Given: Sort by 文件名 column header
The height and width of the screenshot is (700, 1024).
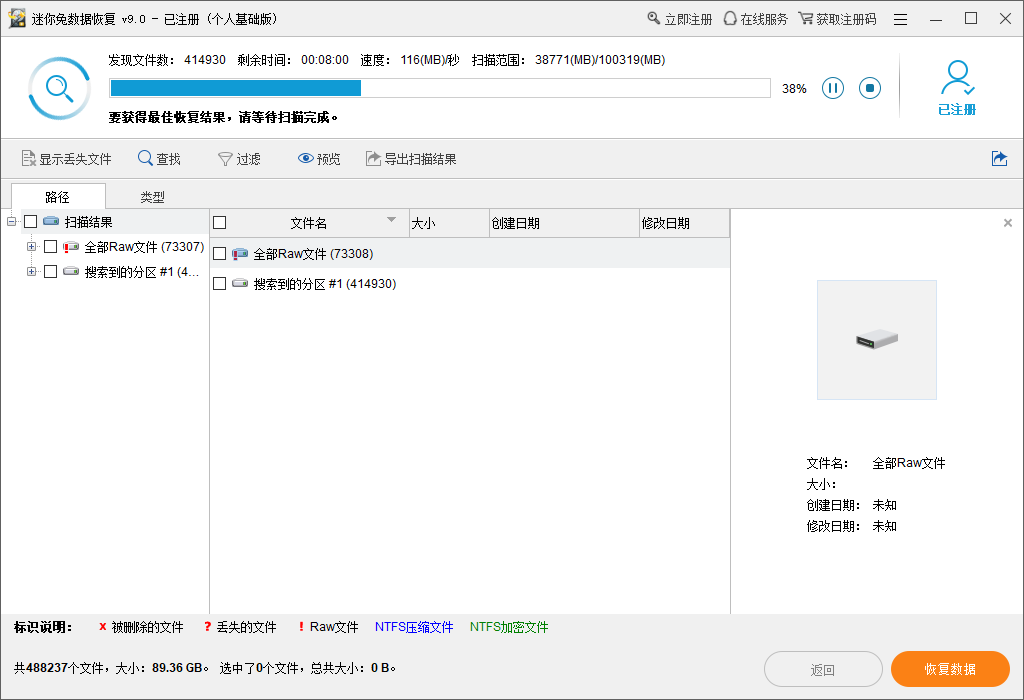Looking at the screenshot, I should point(309,223).
